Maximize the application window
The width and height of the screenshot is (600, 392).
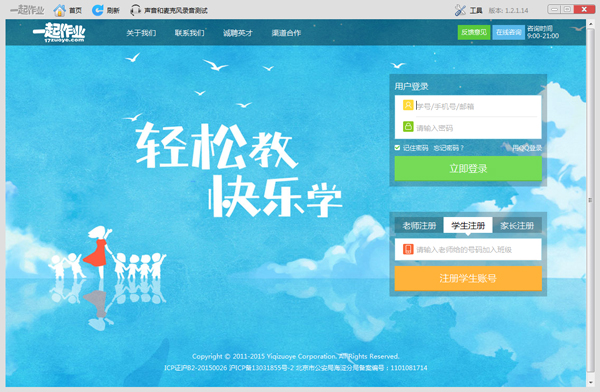coord(567,9)
